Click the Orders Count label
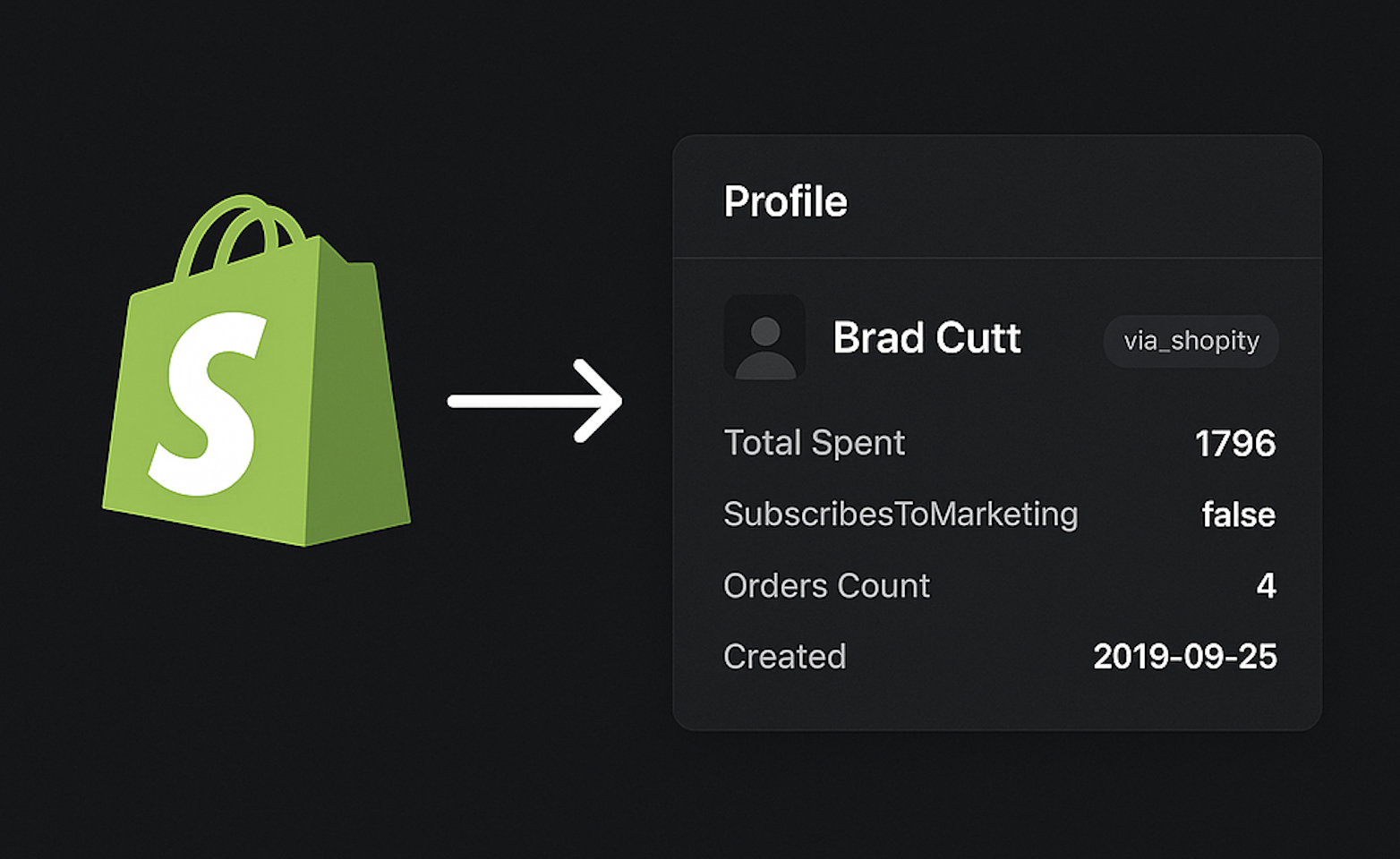This screenshot has width=1400, height=859. (x=826, y=586)
